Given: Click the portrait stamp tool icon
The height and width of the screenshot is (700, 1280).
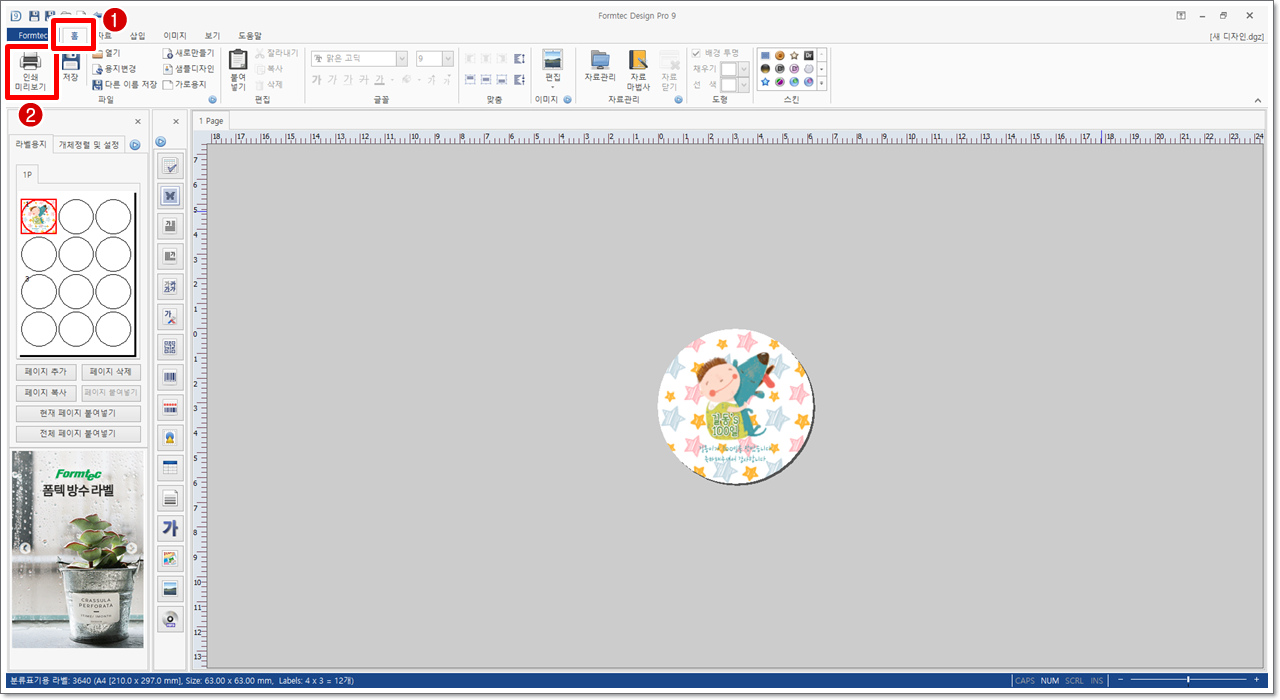Looking at the screenshot, I should tap(170, 437).
